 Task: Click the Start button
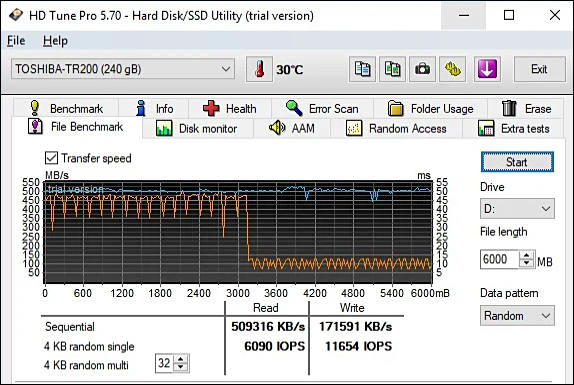[517, 162]
